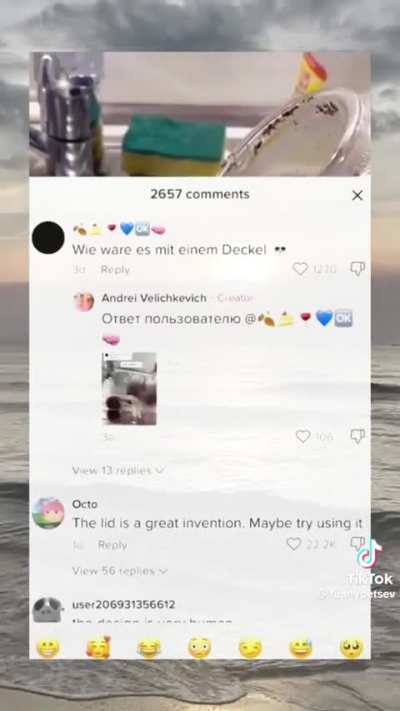Insert the smiling face with hearts emoji
Screen dimensions: 400x711
pos(98,648)
